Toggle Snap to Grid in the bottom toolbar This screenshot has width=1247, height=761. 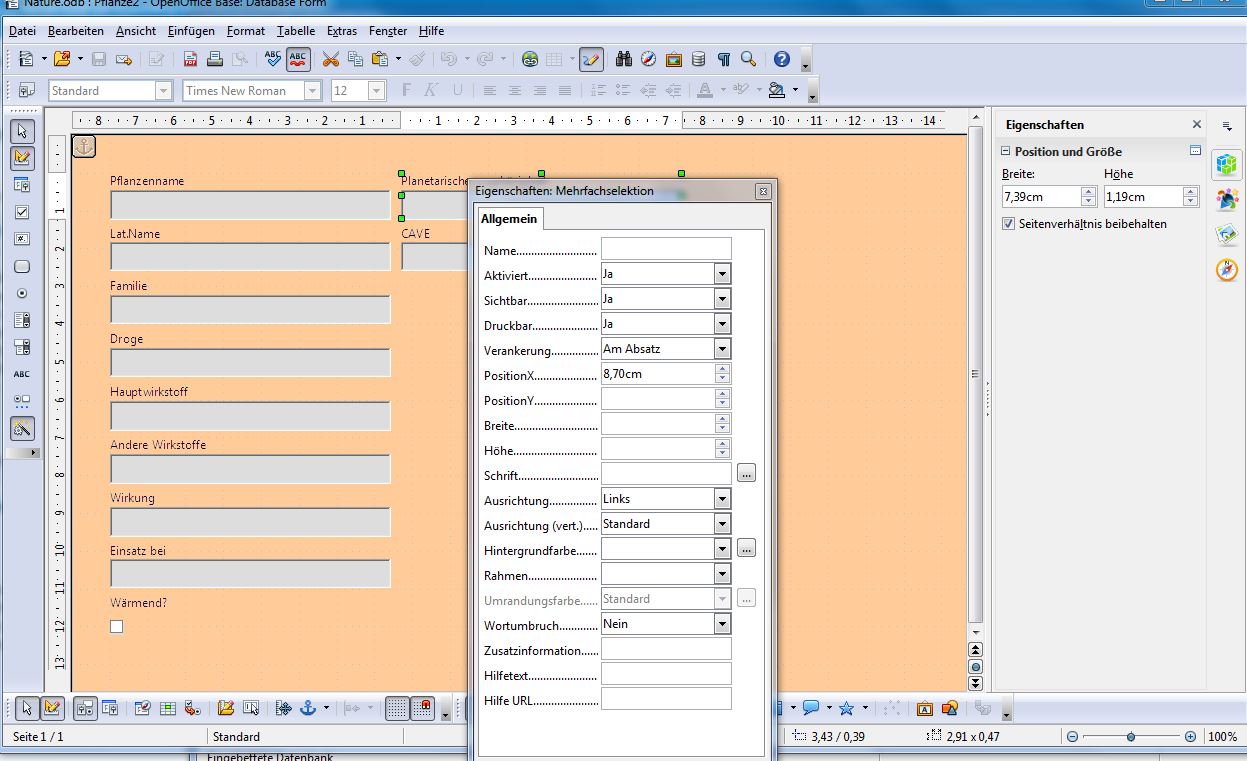[422, 708]
